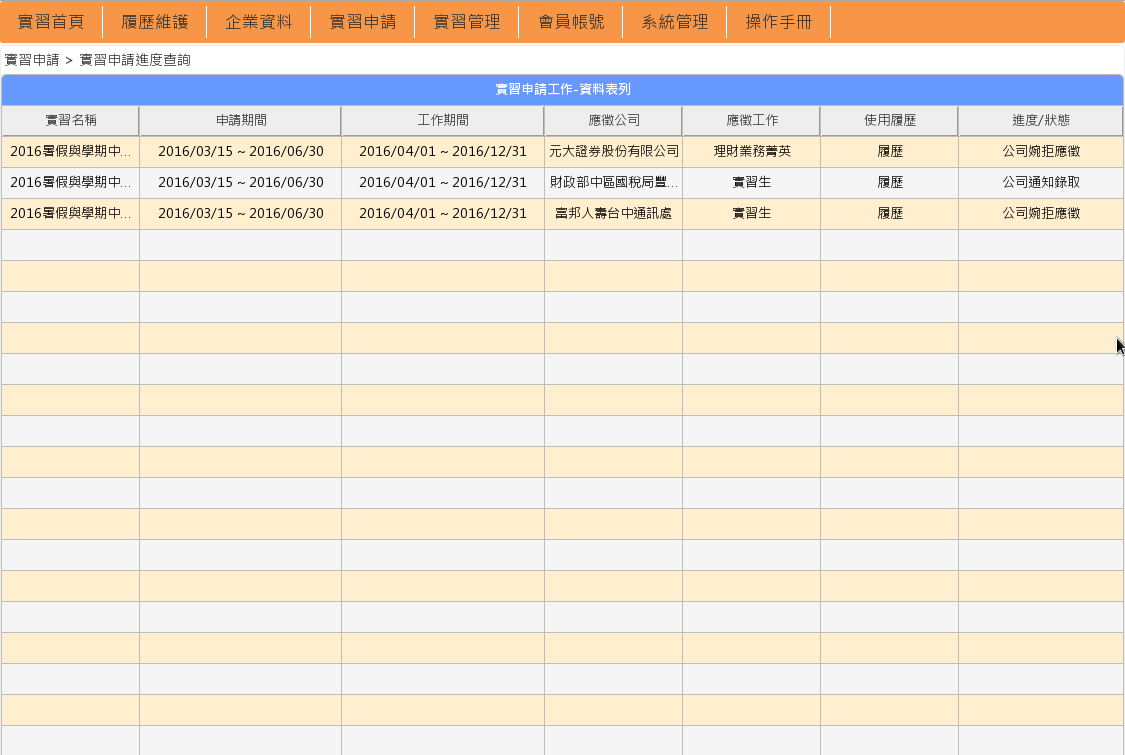Viewport: 1125px width, 755px height.
Task: Sort by the 進度/狀態 column header
Action: (1041, 121)
